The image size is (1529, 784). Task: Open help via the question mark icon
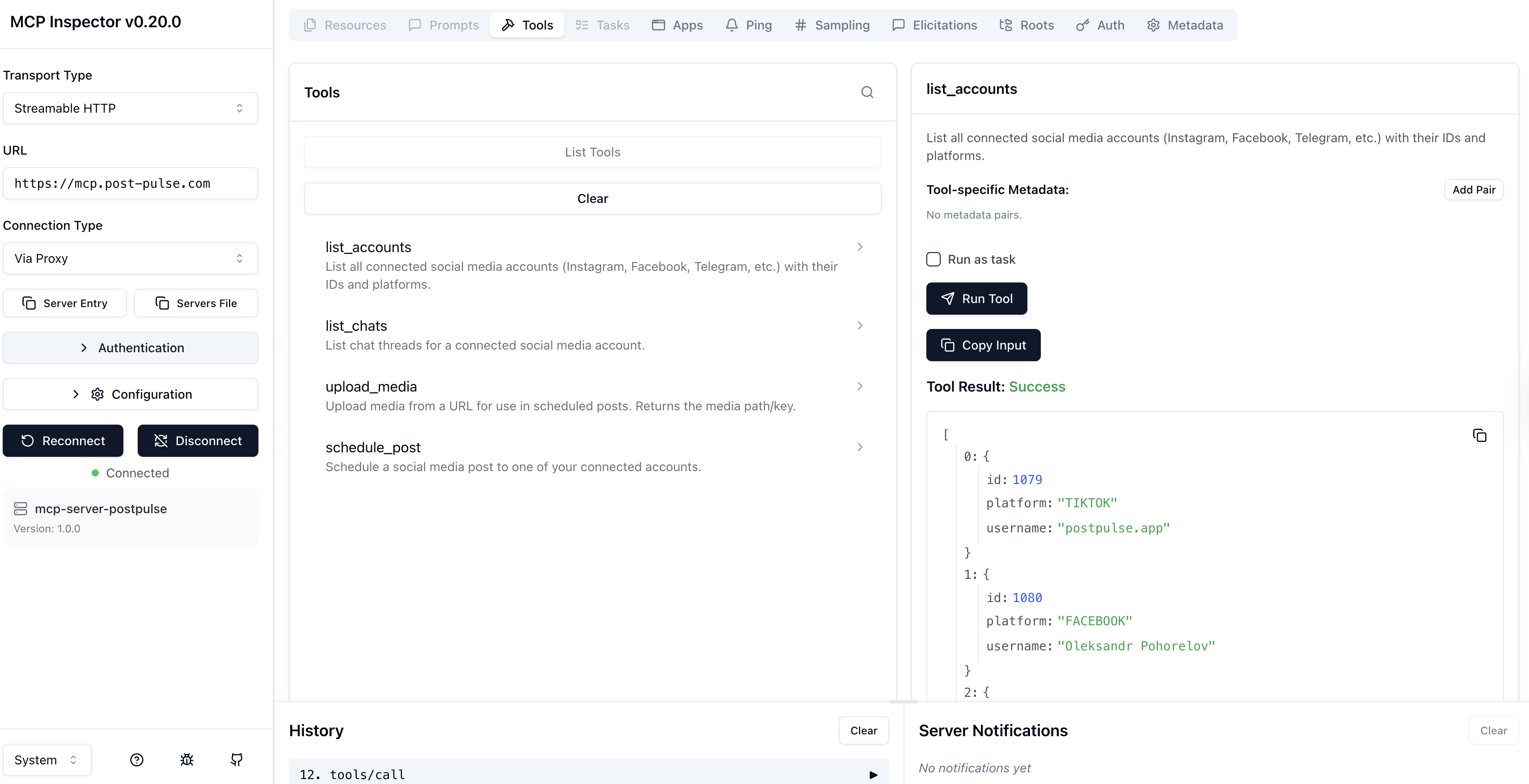(x=136, y=760)
